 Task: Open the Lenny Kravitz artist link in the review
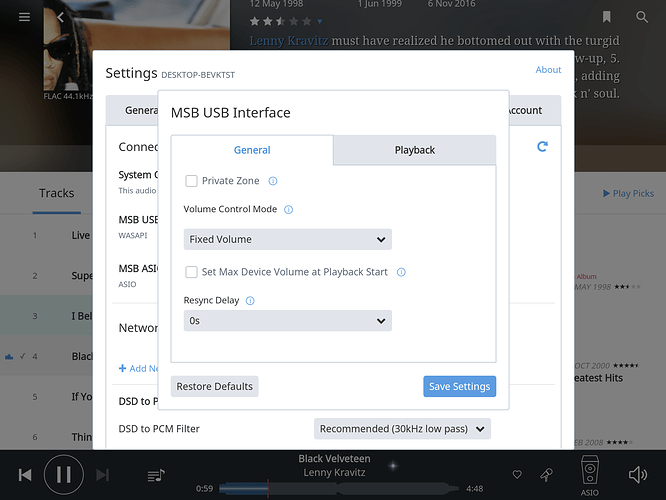288,41
